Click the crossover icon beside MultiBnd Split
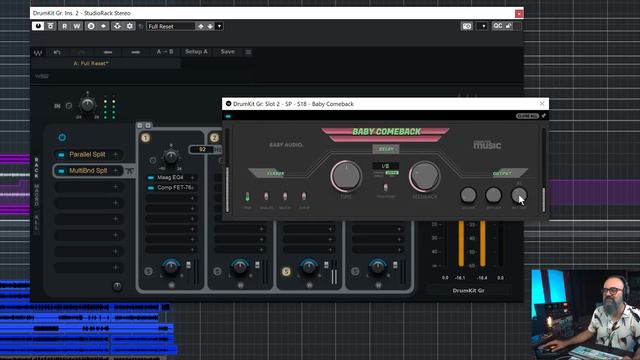Image resolution: width=640 pixels, height=360 pixels. click(129, 171)
